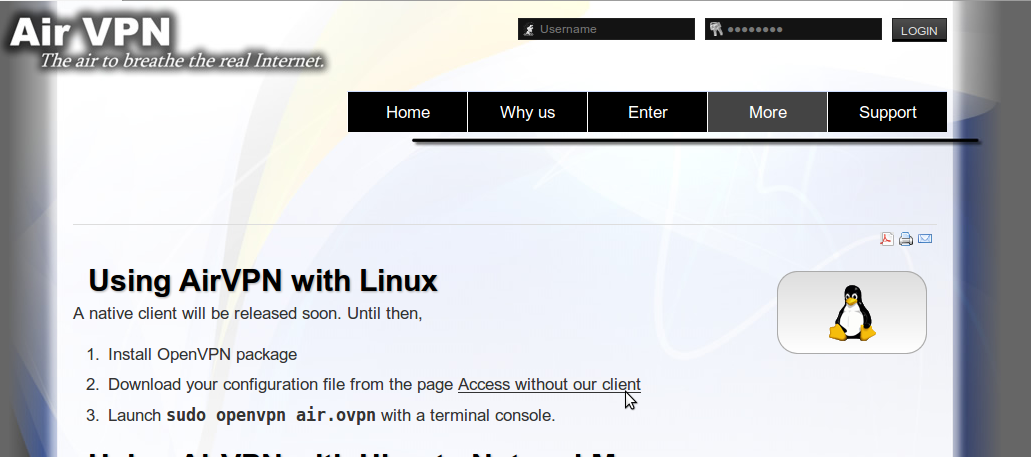The height and width of the screenshot is (457, 1031).
Task: Focus the Username input field
Action: point(614,29)
